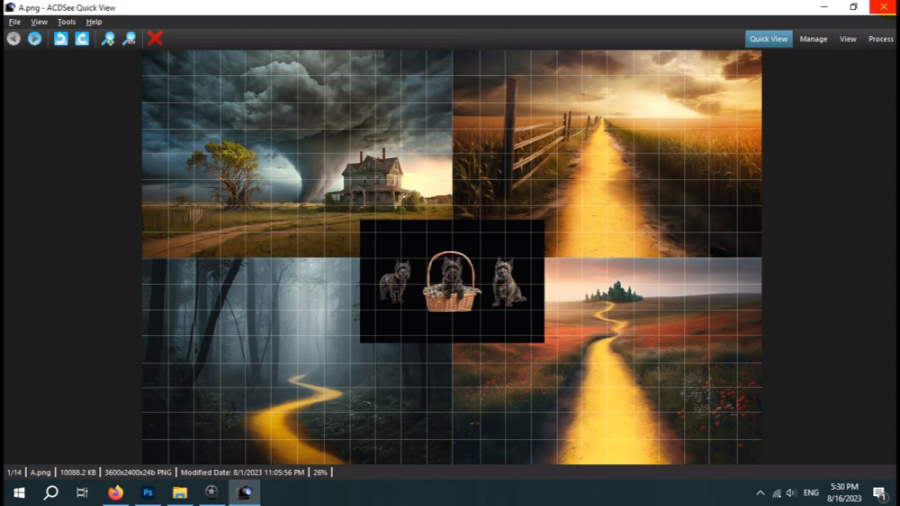
Task: Rotate the image left
Action: click(61, 38)
